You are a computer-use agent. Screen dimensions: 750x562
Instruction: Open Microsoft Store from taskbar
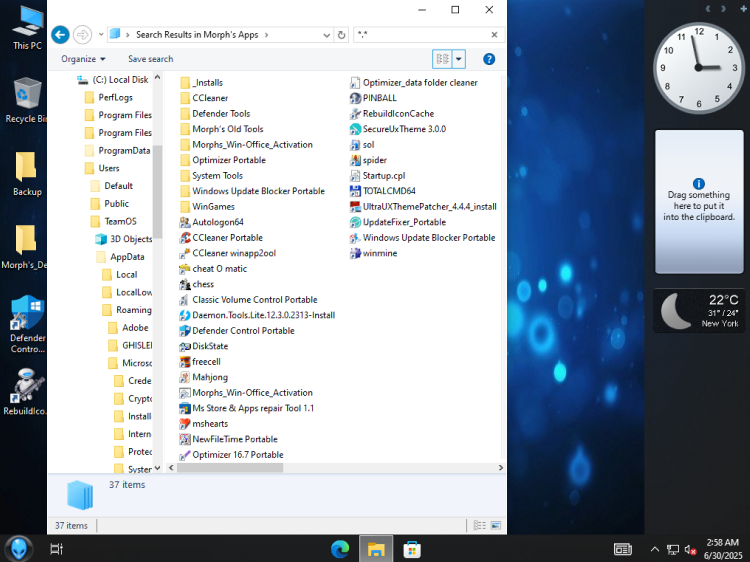(x=412, y=549)
